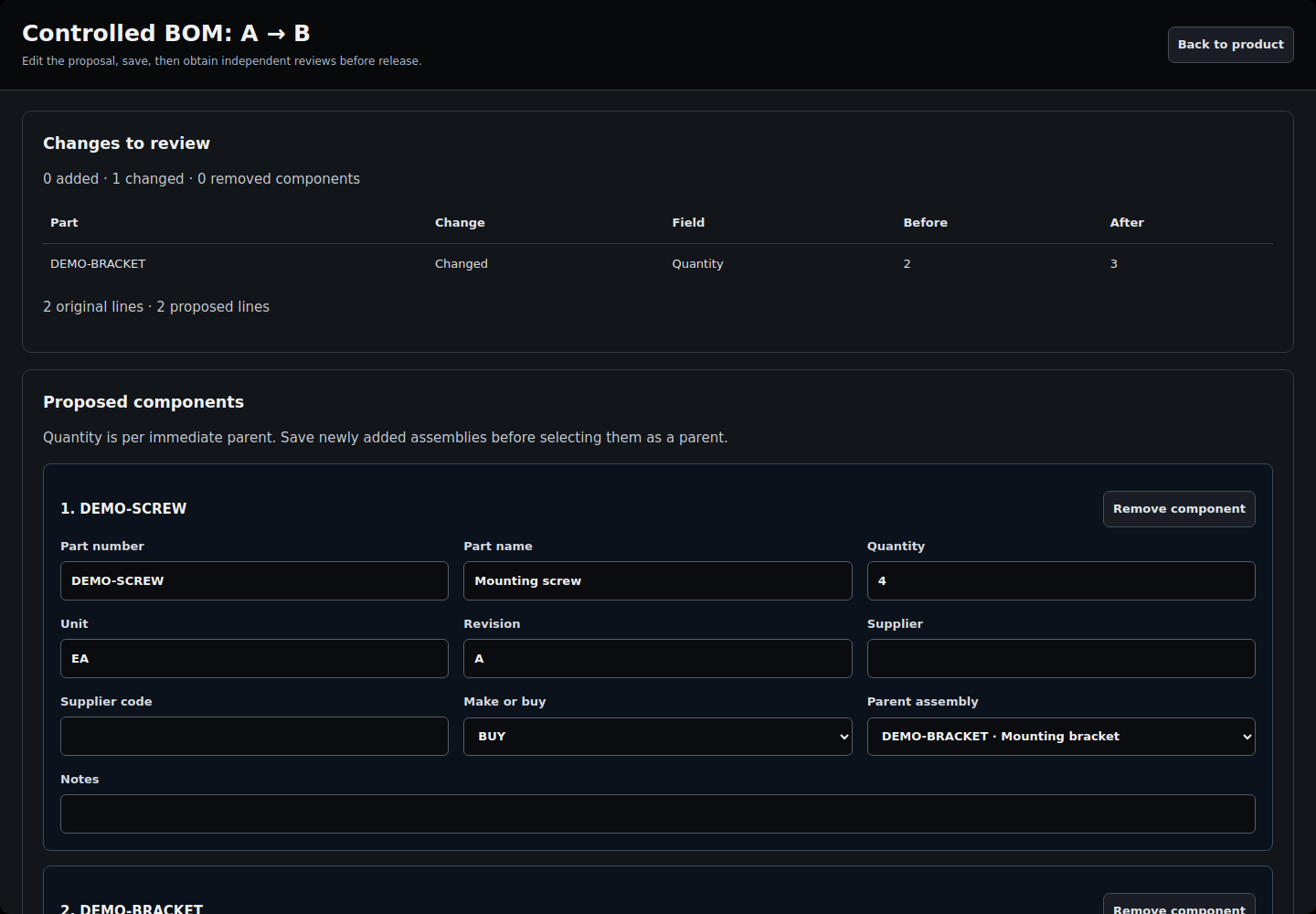This screenshot has width=1316, height=914.
Task: Click the Back to product button
Action: click(x=1230, y=45)
